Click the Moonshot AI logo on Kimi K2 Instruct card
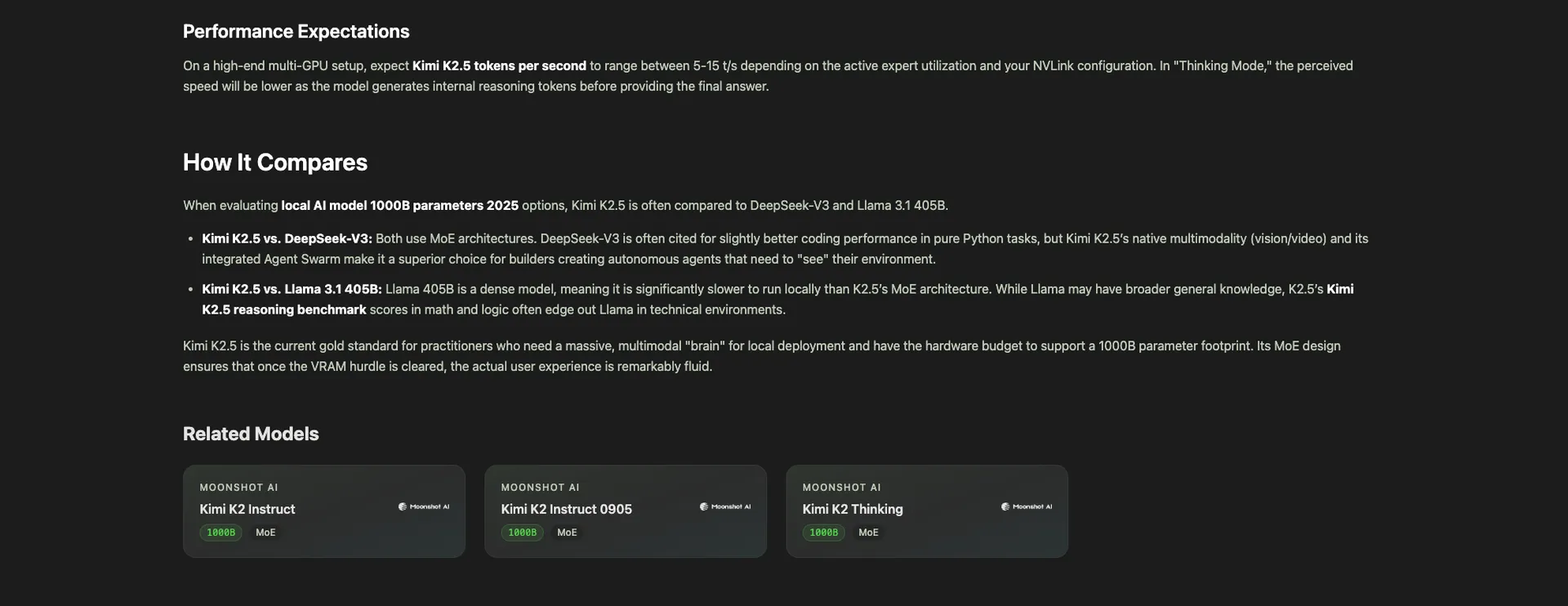Image resolution: width=1568 pixels, height=606 pixels. [425, 506]
